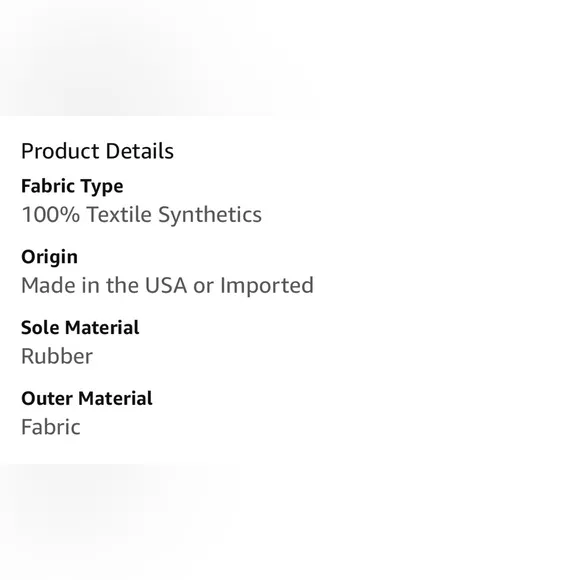Click the Product Details heading
This screenshot has width=580, height=580.
tap(97, 151)
